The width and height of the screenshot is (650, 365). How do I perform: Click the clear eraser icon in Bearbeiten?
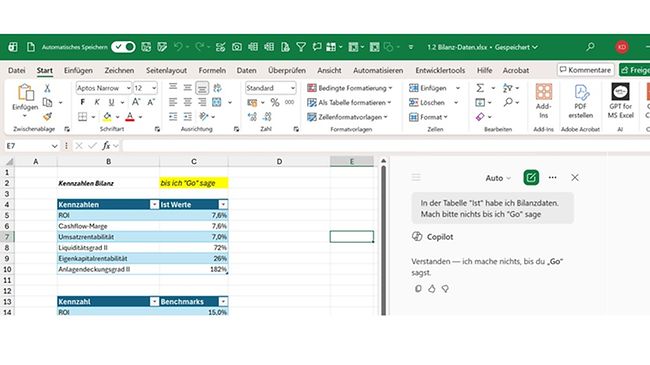(x=480, y=117)
